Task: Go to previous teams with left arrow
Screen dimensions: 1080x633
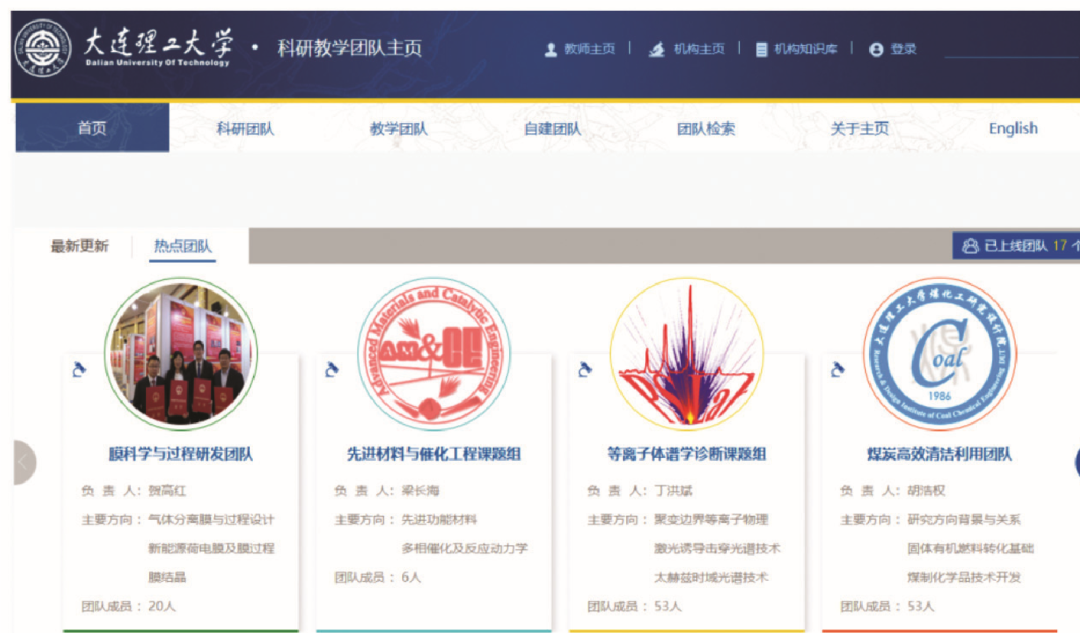Action: (x=22, y=462)
